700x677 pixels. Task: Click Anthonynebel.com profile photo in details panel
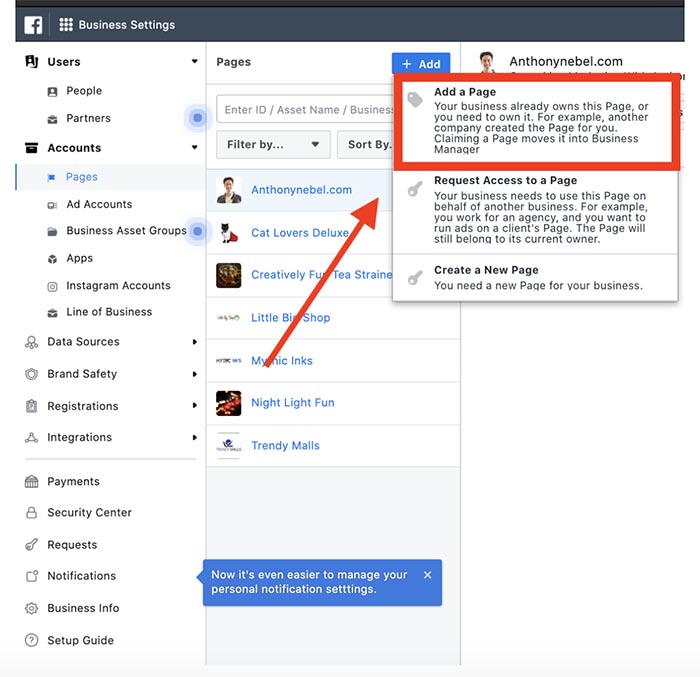(x=488, y=63)
